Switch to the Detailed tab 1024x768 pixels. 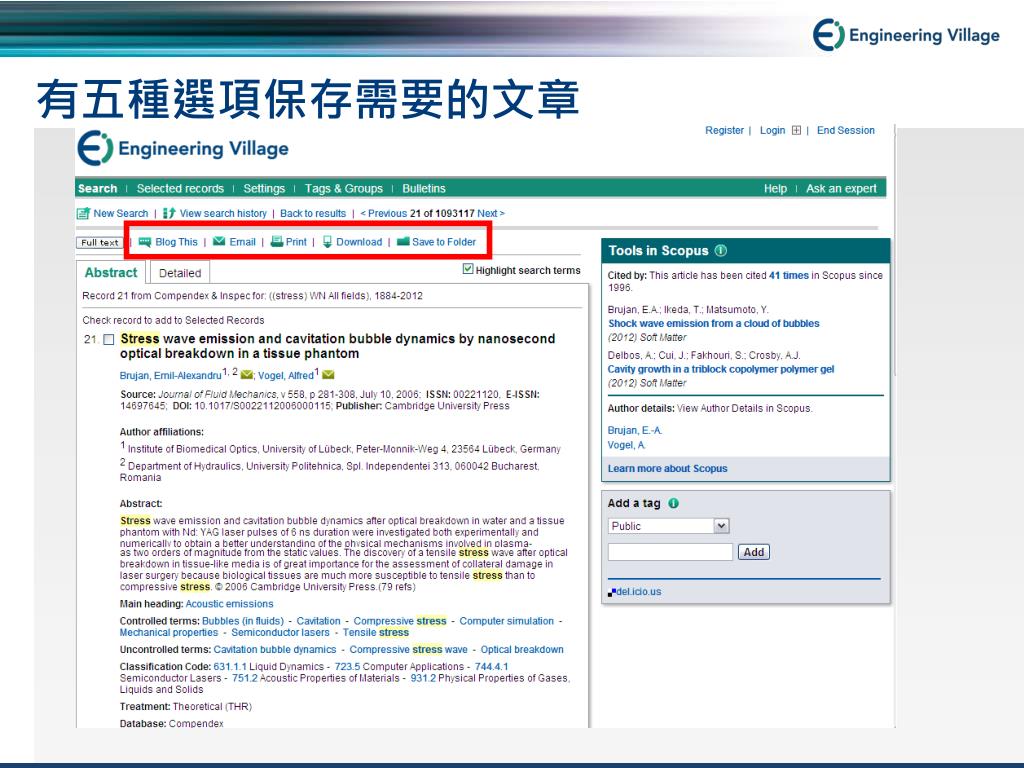[x=180, y=273]
